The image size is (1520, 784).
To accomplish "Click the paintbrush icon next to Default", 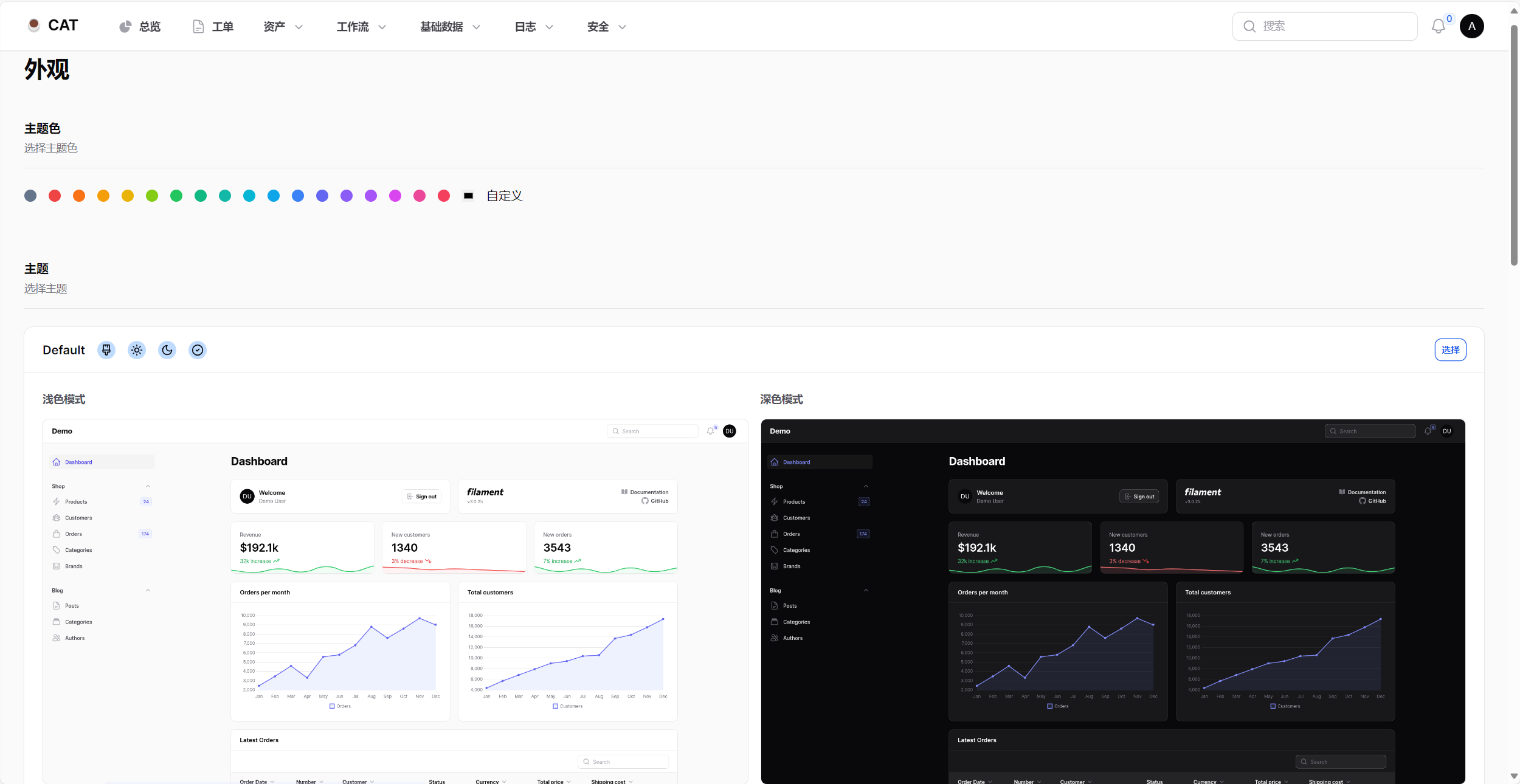I will coord(106,350).
